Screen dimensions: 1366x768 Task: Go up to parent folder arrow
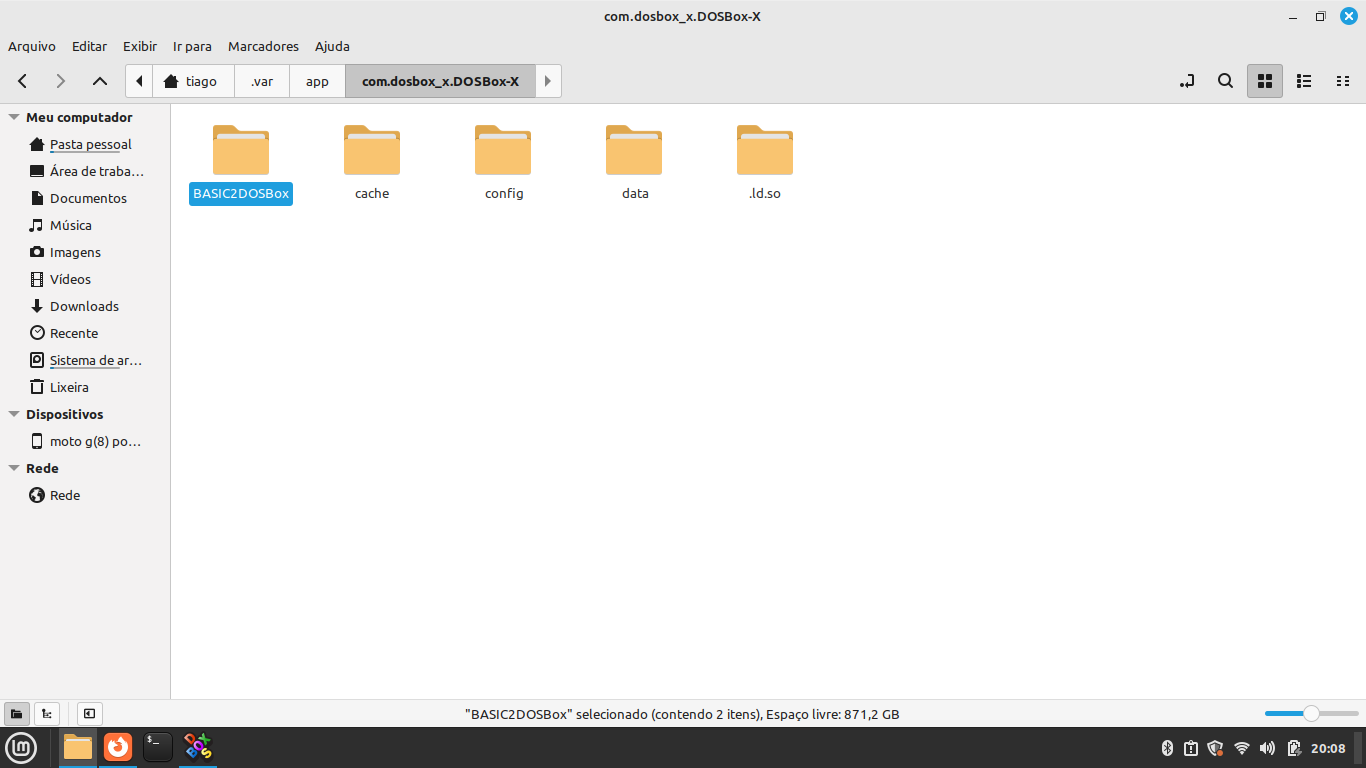click(x=99, y=81)
